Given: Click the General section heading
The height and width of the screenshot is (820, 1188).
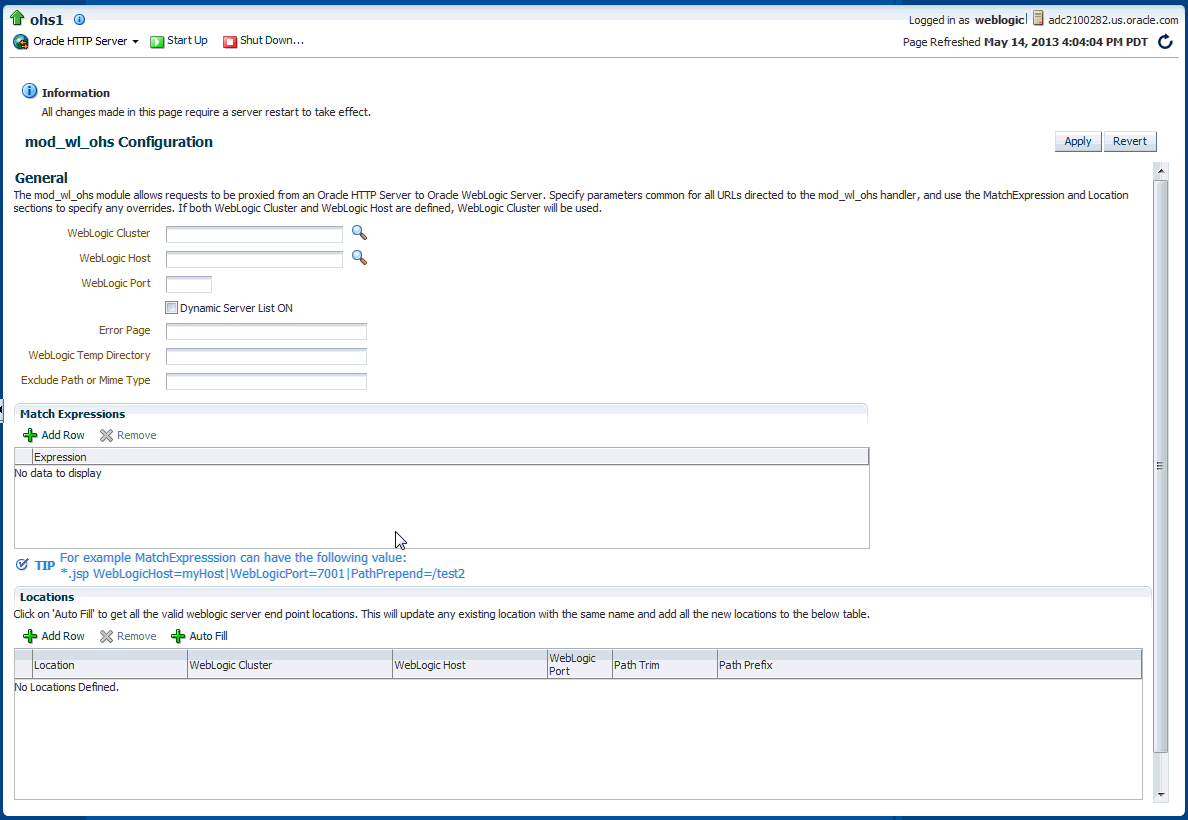Looking at the screenshot, I should 41,178.
